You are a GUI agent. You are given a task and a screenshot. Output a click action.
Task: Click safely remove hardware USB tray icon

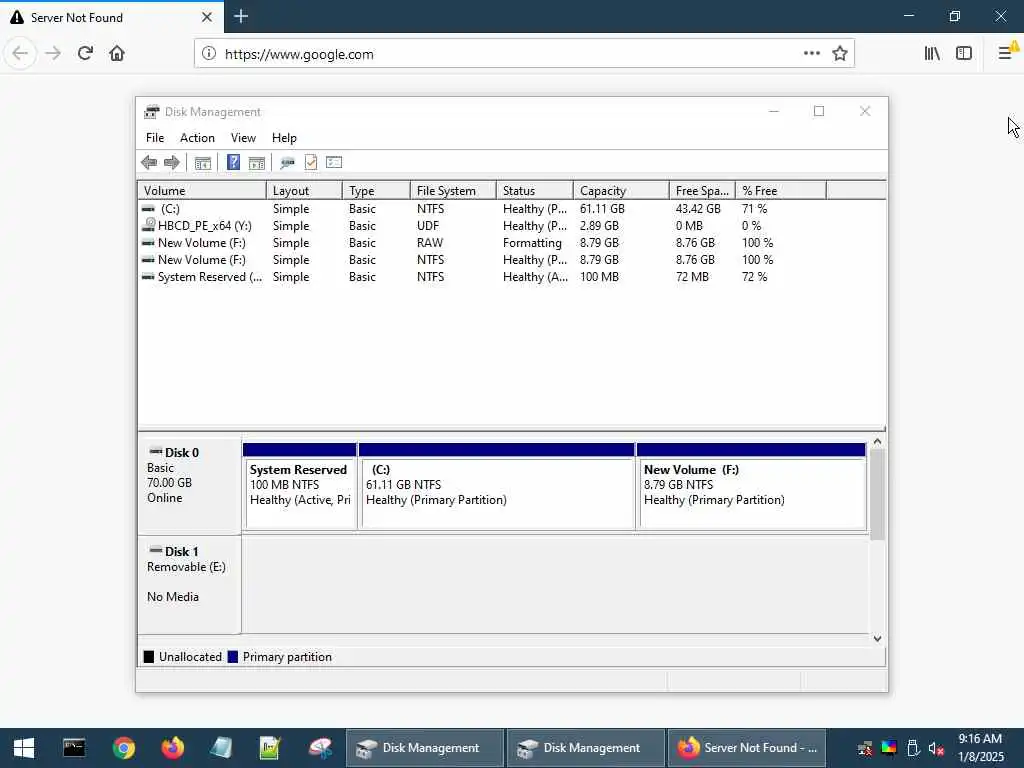click(x=913, y=748)
